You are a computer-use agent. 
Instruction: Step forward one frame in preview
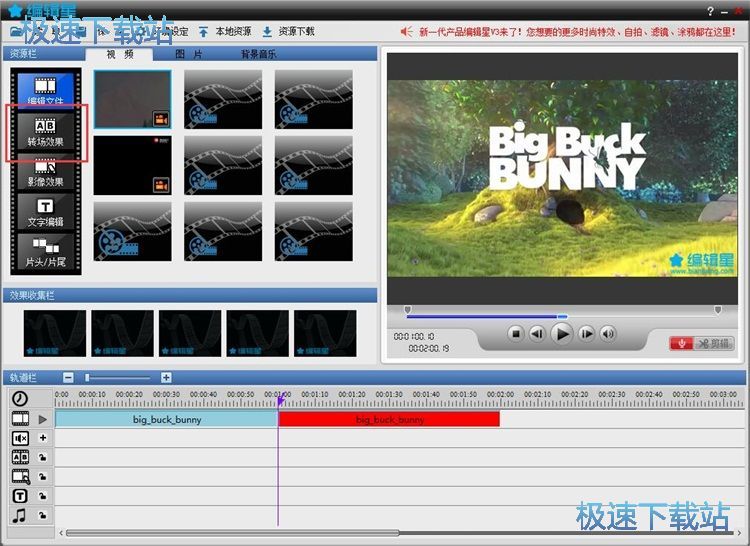tap(586, 334)
